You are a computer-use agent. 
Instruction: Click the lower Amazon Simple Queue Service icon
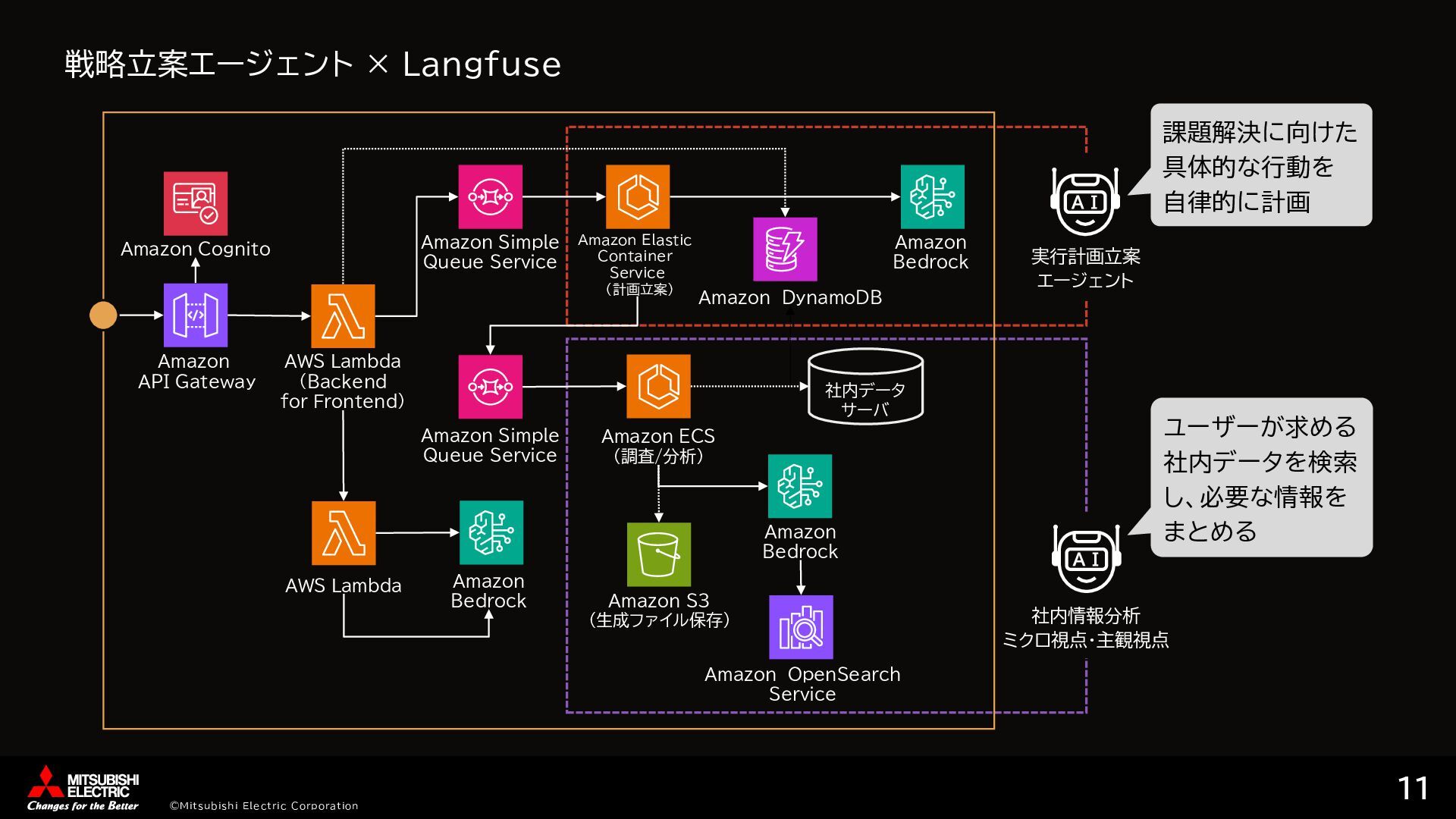(490, 387)
